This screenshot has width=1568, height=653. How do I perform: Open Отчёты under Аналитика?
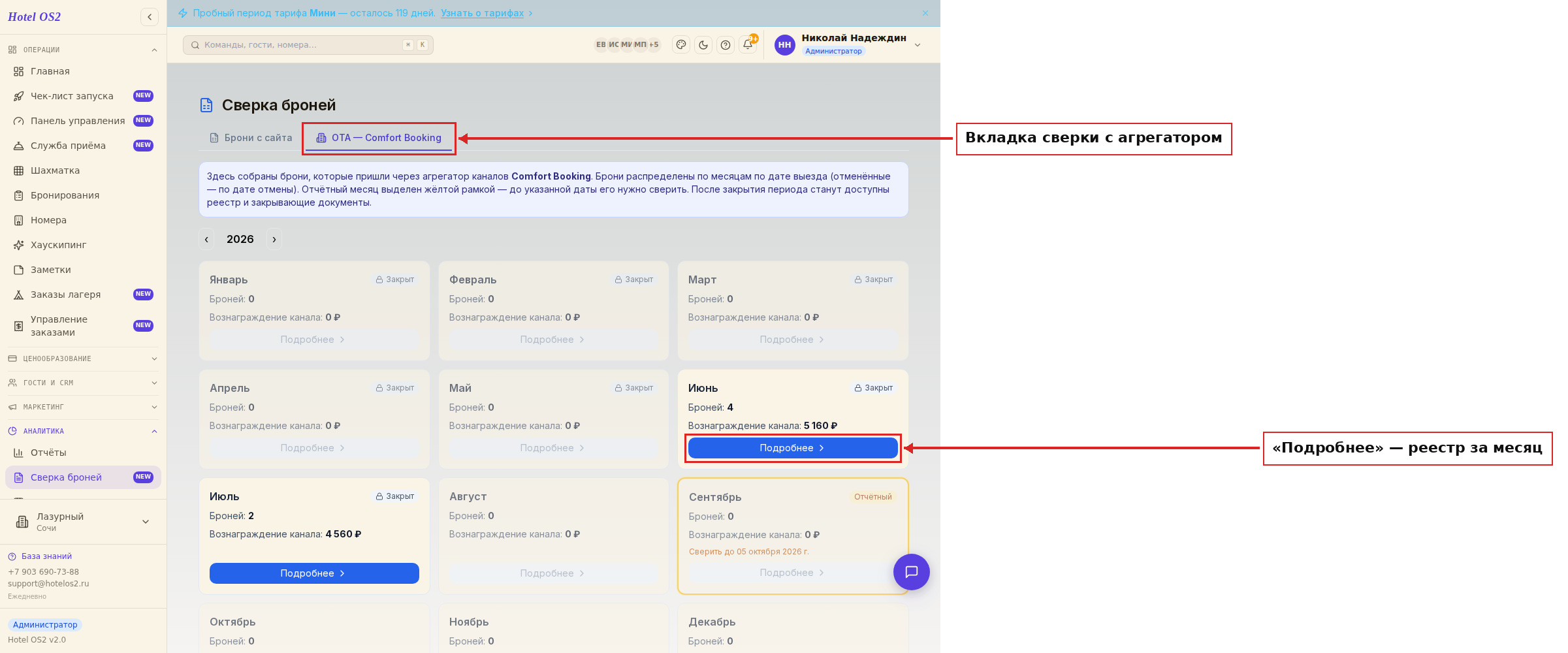tap(83, 453)
